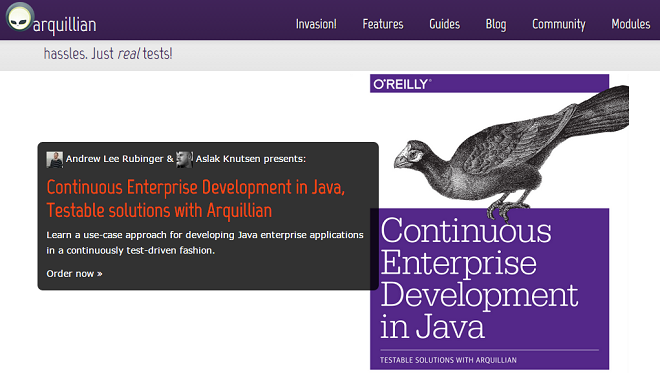This screenshot has width=660, height=373.
Task: Click the O'REILLY logo on book cover
Action: coord(402,84)
